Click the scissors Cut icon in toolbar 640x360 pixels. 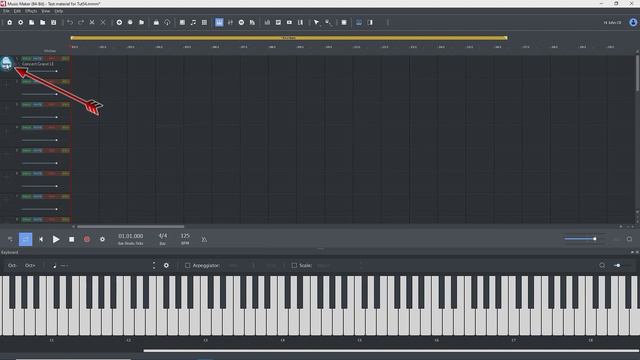tap(92, 22)
